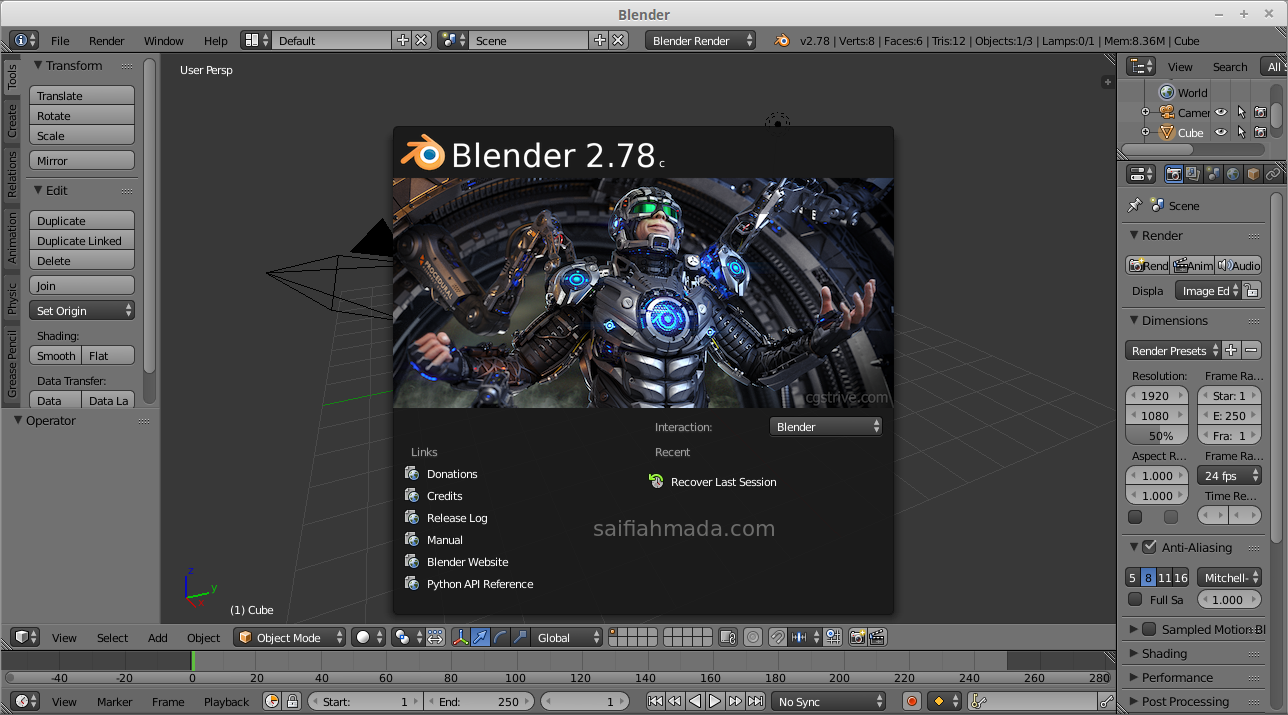
Task: Open the Render menu
Action: 104,41
